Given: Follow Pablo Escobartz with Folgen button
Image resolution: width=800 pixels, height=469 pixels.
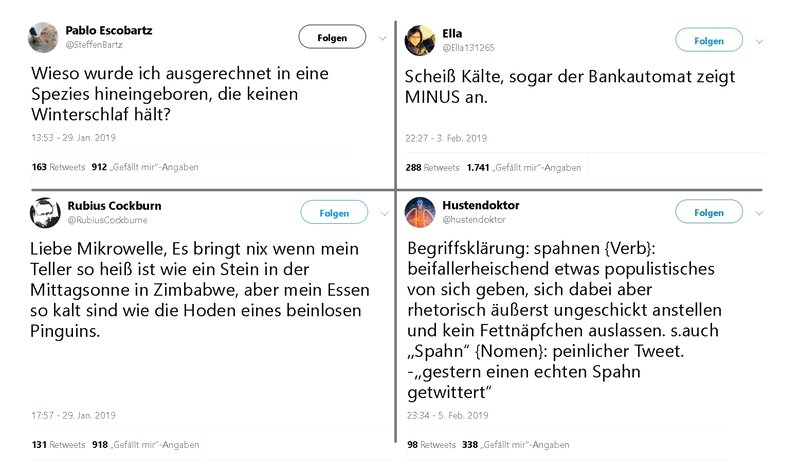Looking at the screenshot, I should point(332,37).
